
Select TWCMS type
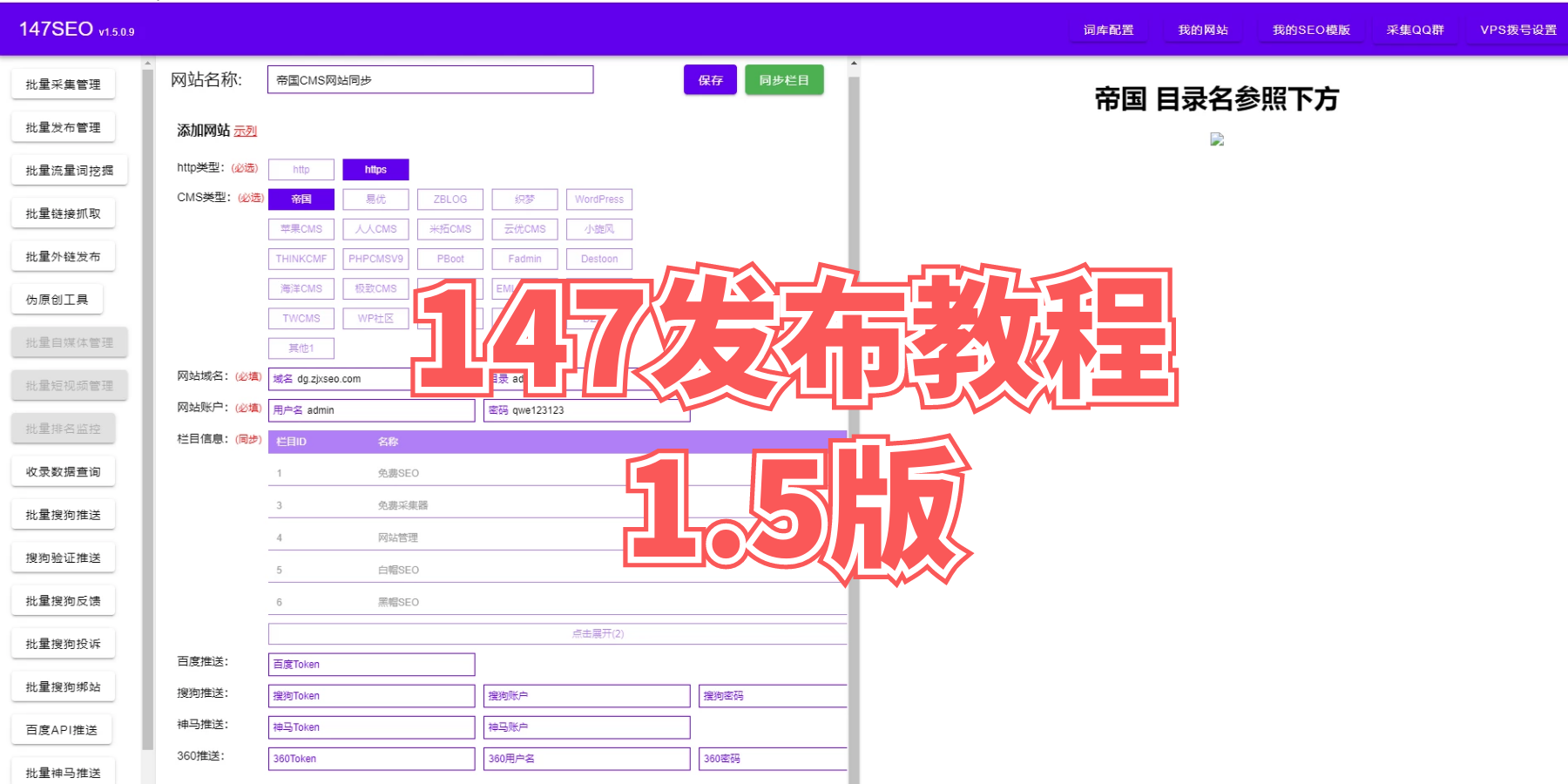pos(301,319)
